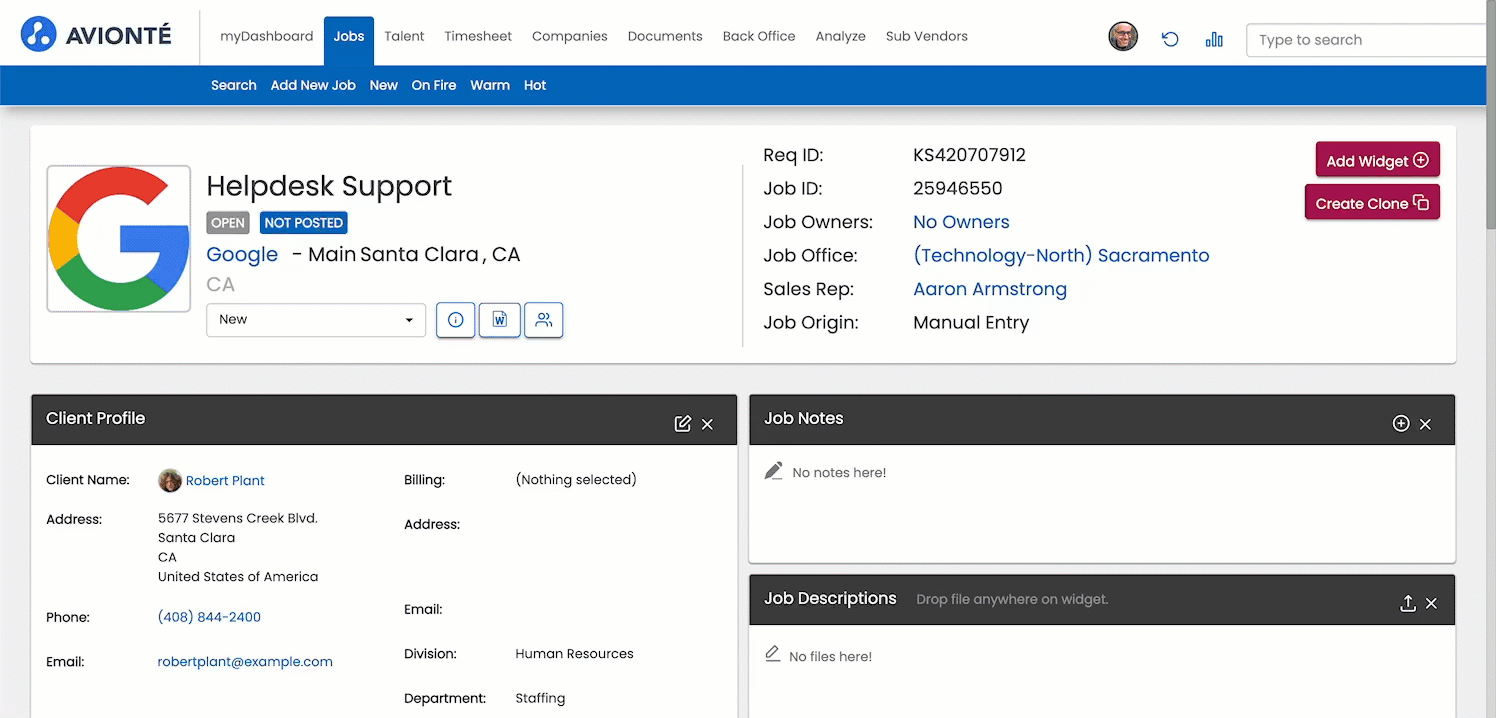
Task: Upload a job description file
Action: pos(1407,603)
